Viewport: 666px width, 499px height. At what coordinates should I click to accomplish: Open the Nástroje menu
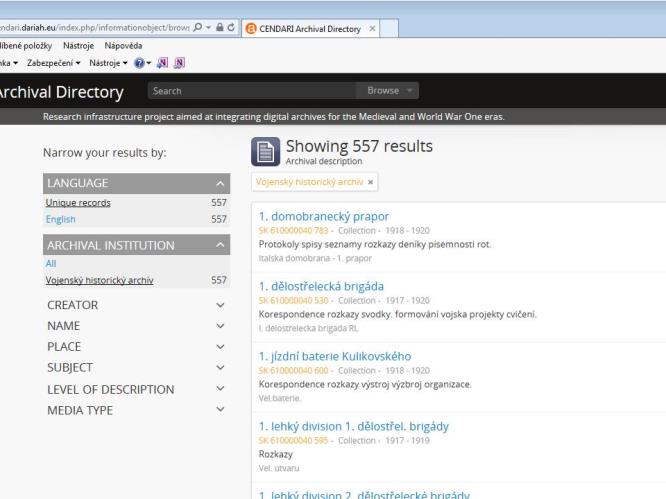(74, 46)
